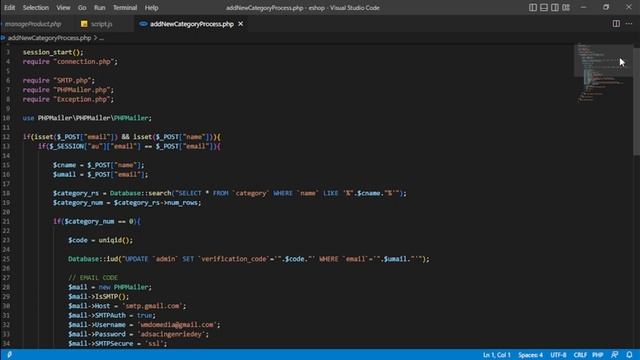Toggle bottom panel layout icon
640x360 pixels.
(544, 7)
